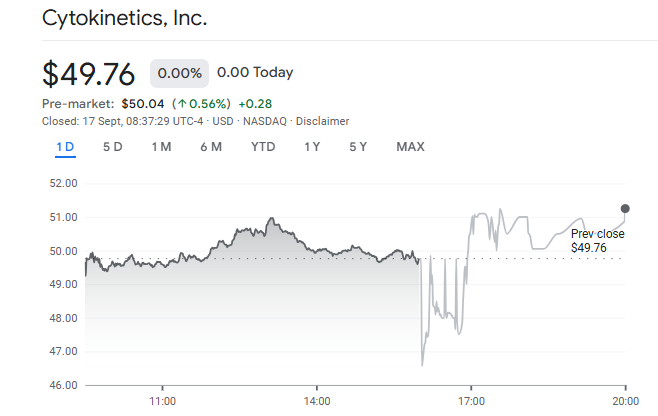Click the 17:00 time axis label
Screen dimensions: 658x416
pos(471,400)
